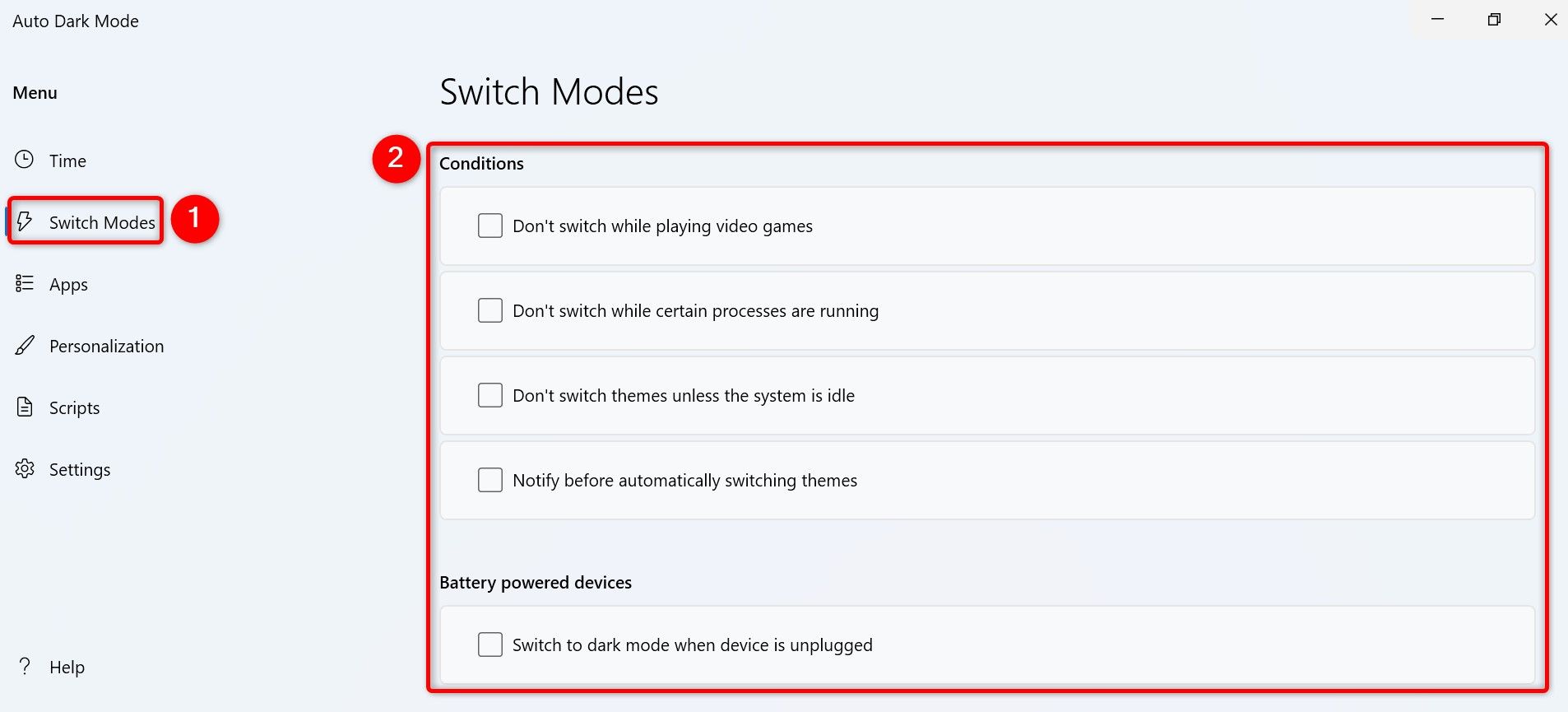
Task: Open the Time menu item
Action: 67,161
